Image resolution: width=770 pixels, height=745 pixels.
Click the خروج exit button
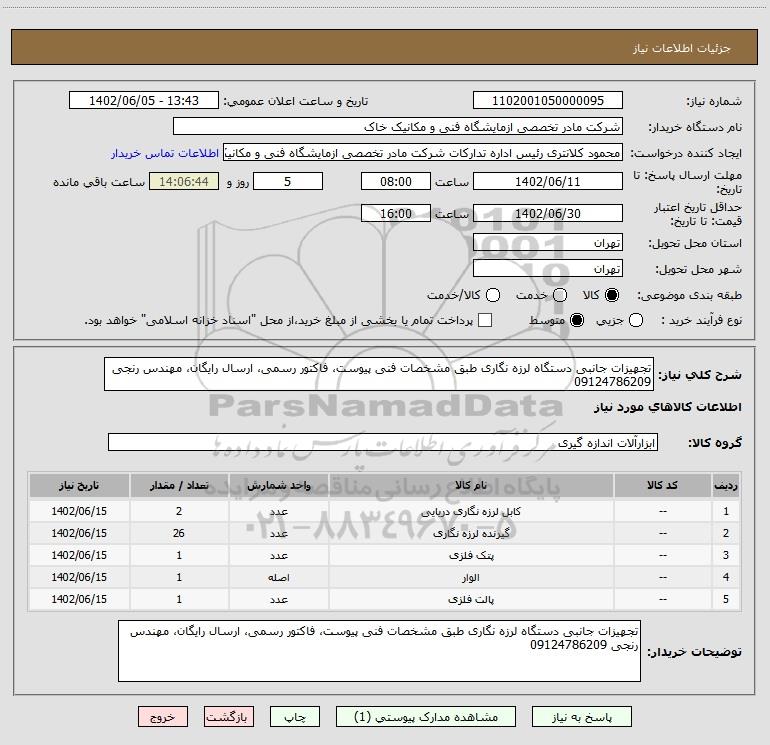pos(163,717)
